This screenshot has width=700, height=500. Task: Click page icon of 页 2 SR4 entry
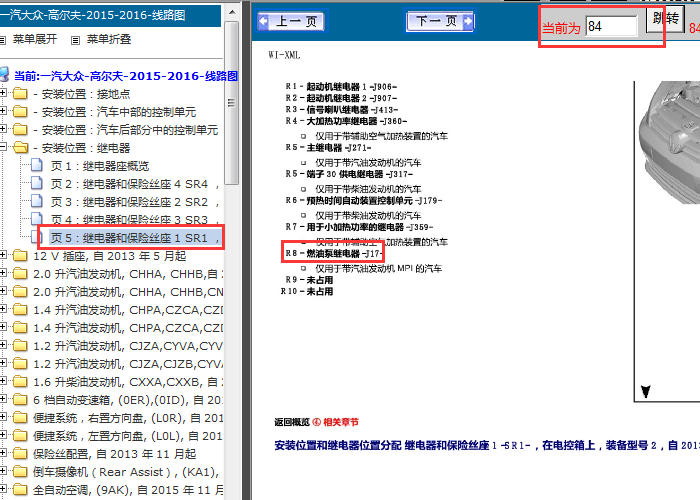37,183
